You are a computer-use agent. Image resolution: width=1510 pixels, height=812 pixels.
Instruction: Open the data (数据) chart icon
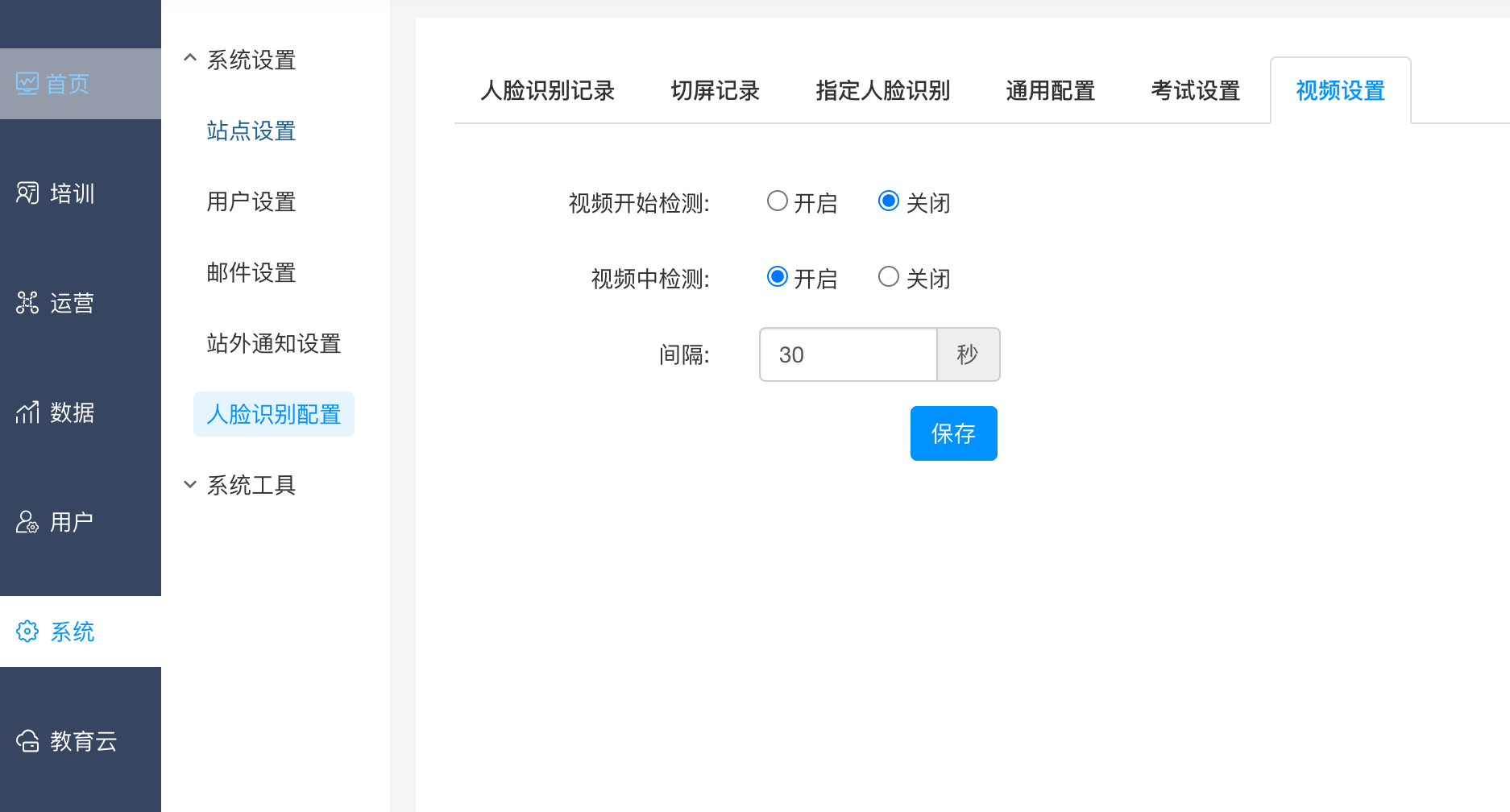click(x=27, y=412)
